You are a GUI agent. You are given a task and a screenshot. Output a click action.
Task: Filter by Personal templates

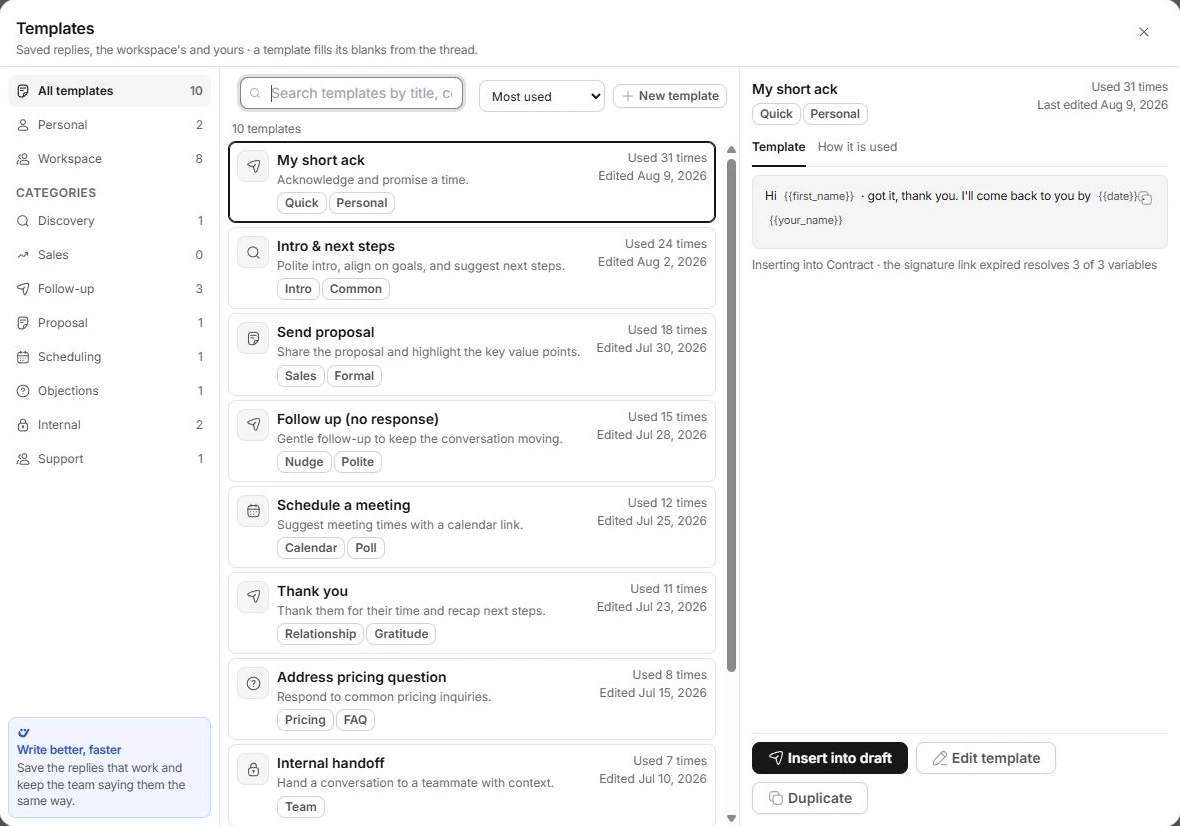[x=109, y=125]
